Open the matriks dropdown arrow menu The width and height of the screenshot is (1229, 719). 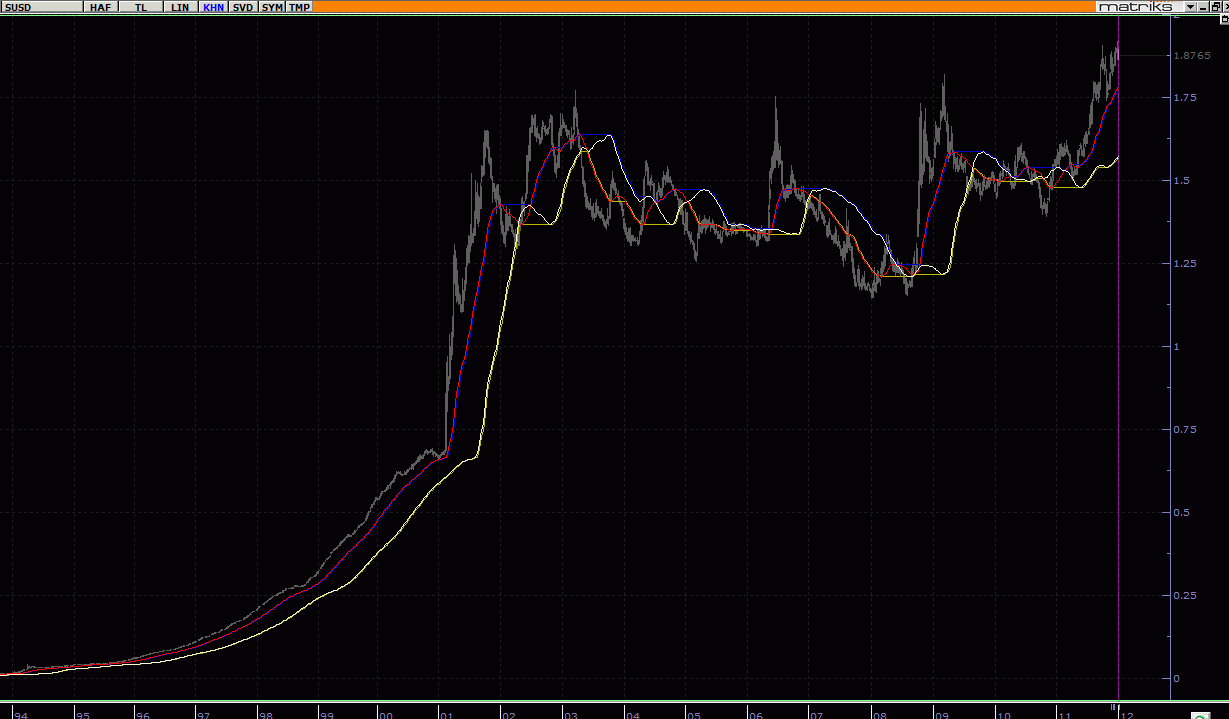point(1189,7)
